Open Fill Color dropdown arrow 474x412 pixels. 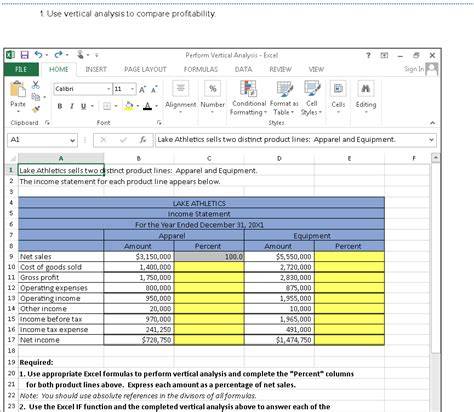137,106
